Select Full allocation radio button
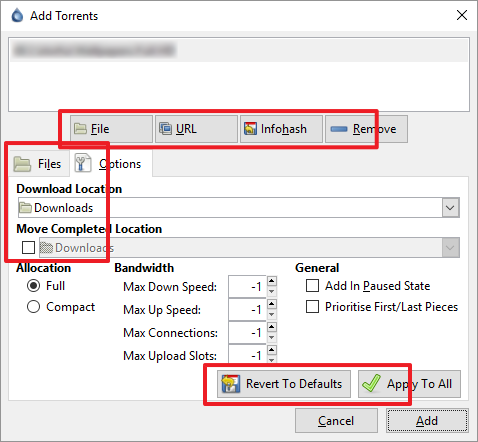Viewport: 478px width, 442px height. point(33,286)
